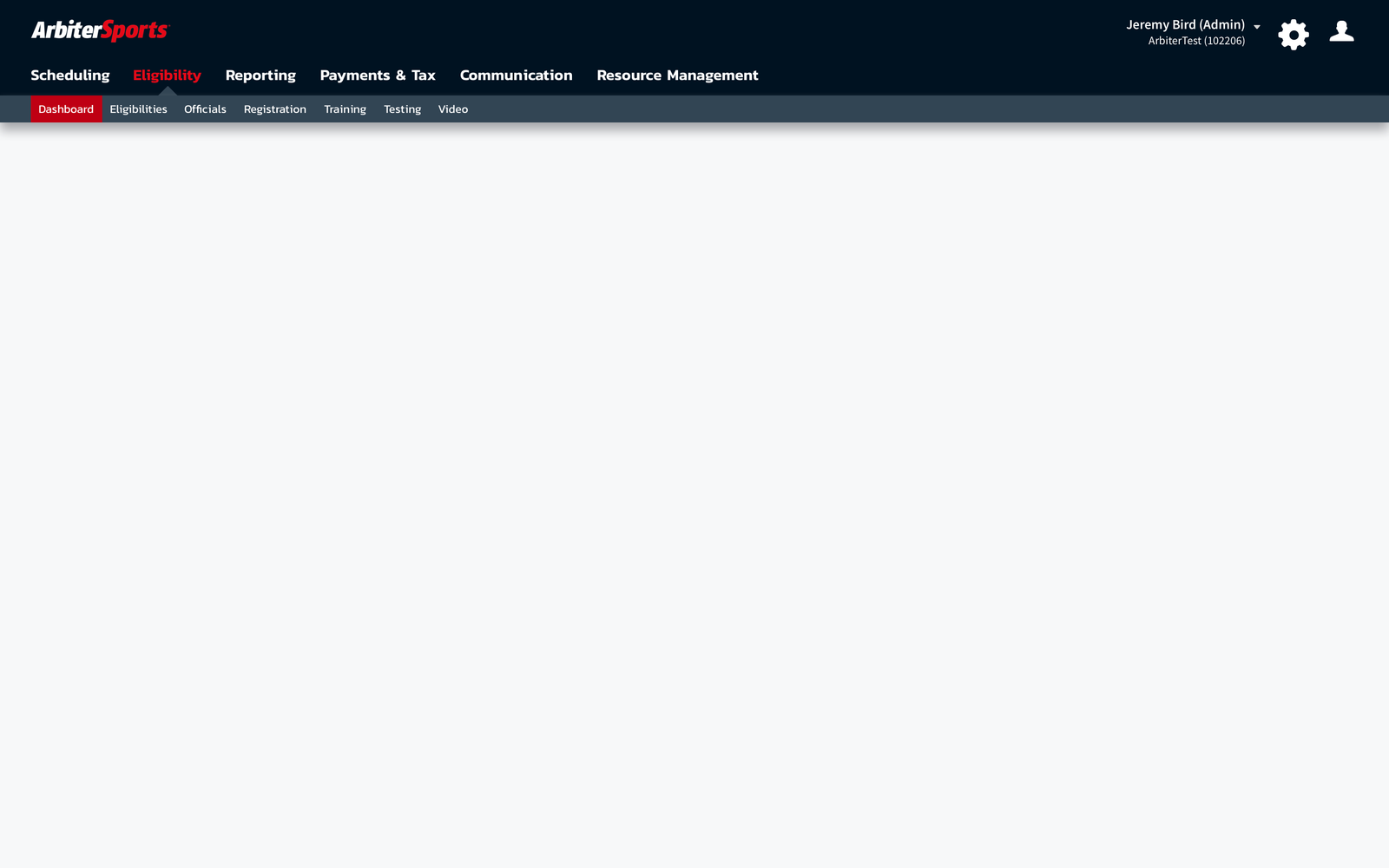Open the Reporting menu
The image size is (1389, 868).
tap(260, 76)
